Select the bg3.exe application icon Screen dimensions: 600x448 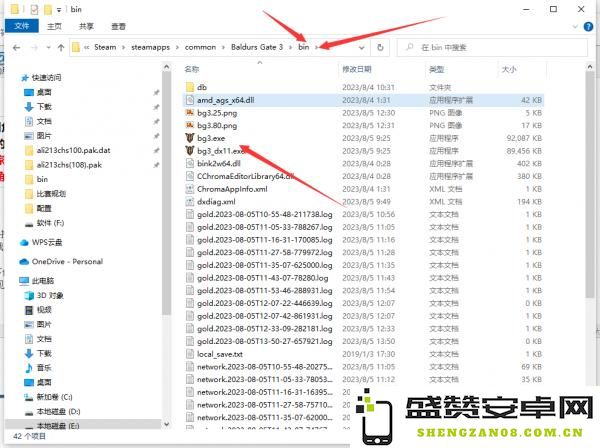point(190,138)
